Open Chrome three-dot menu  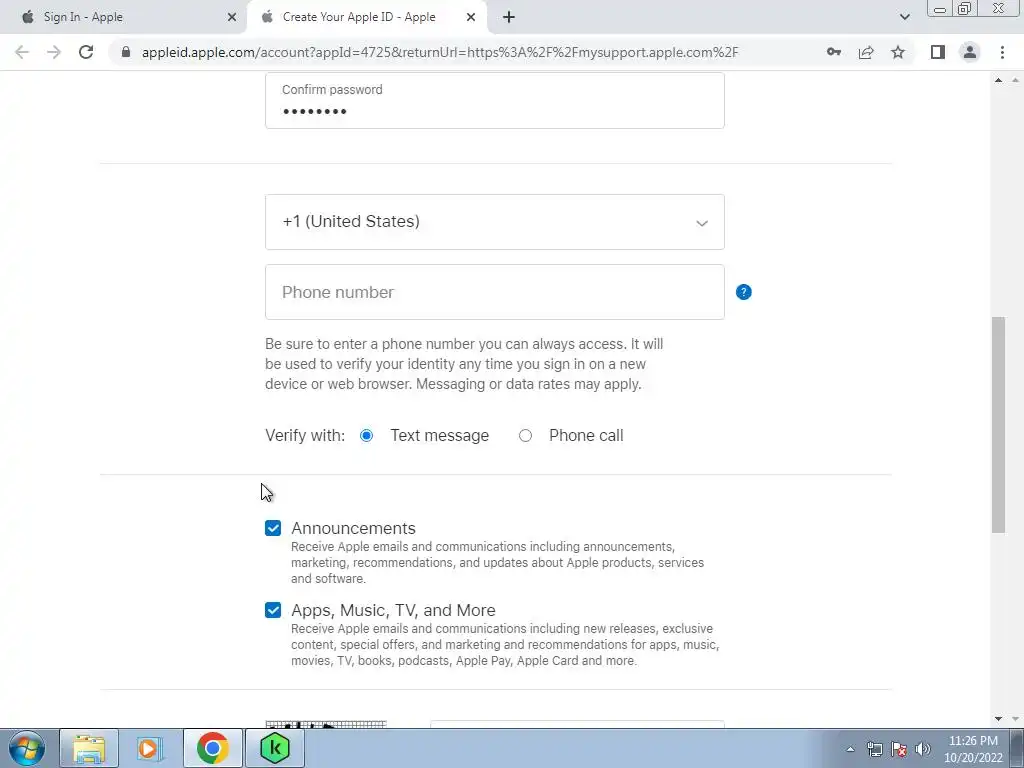tap(1002, 52)
